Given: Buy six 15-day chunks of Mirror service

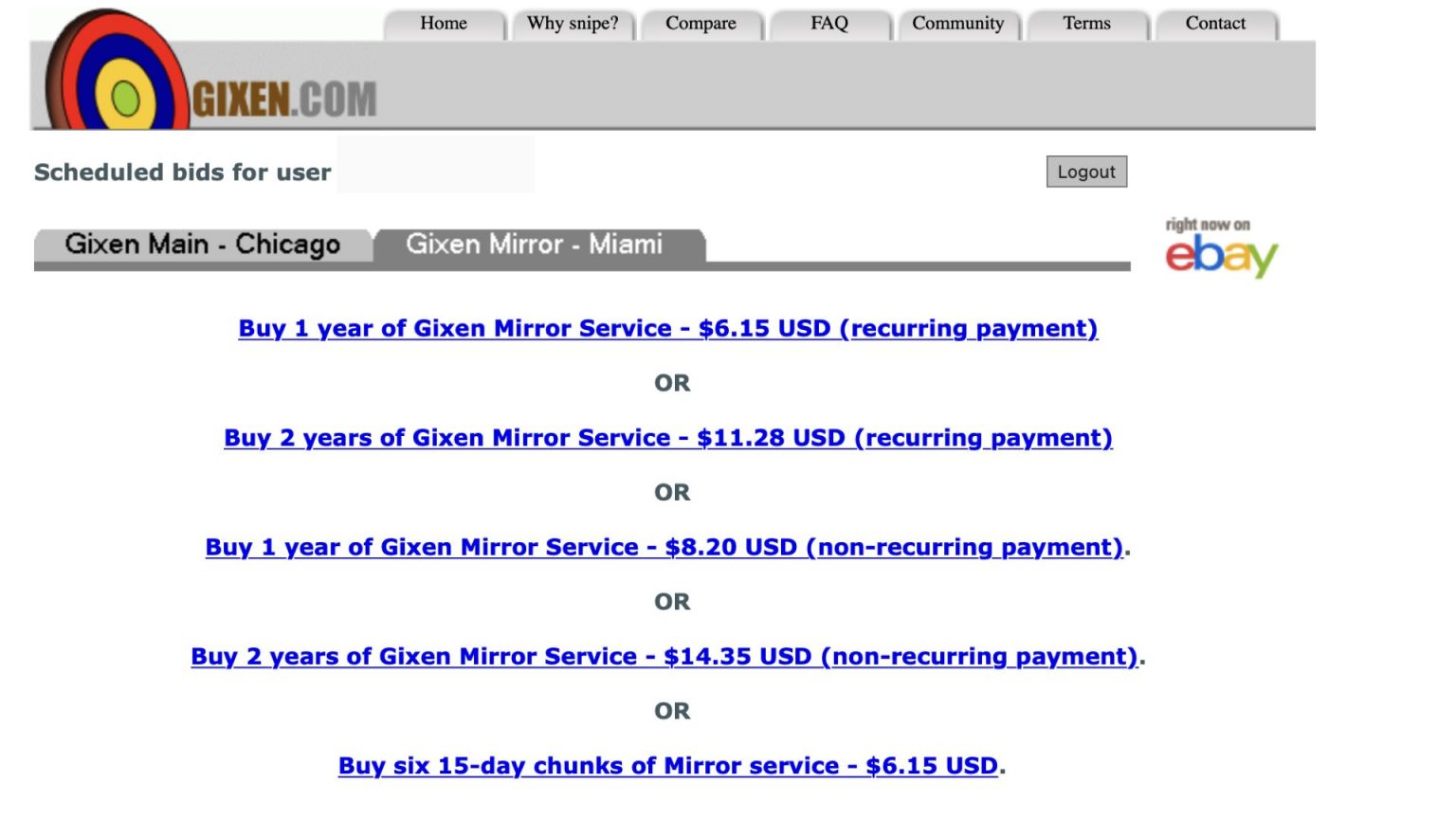Looking at the screenshot, I should click(668, 766).
